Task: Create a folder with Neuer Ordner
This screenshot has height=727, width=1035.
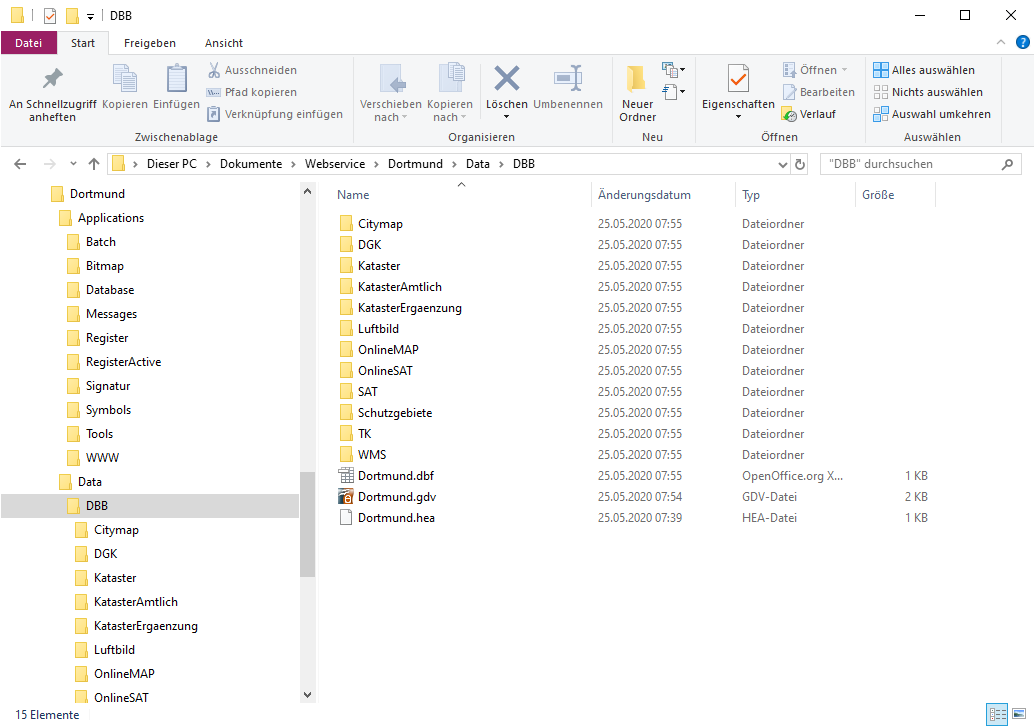Action: [637, 80]
